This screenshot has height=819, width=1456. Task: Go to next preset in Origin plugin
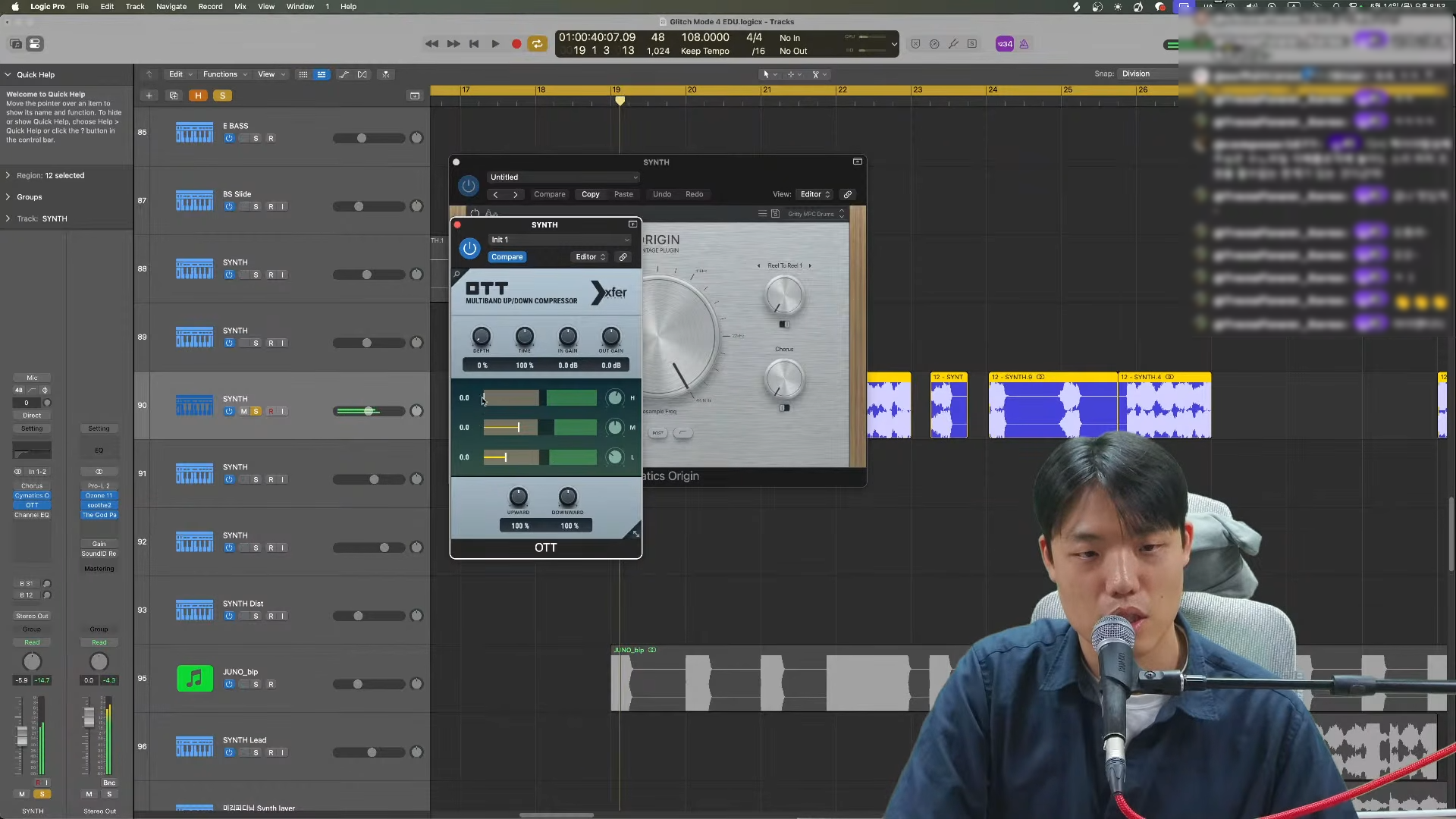(516, 195)
